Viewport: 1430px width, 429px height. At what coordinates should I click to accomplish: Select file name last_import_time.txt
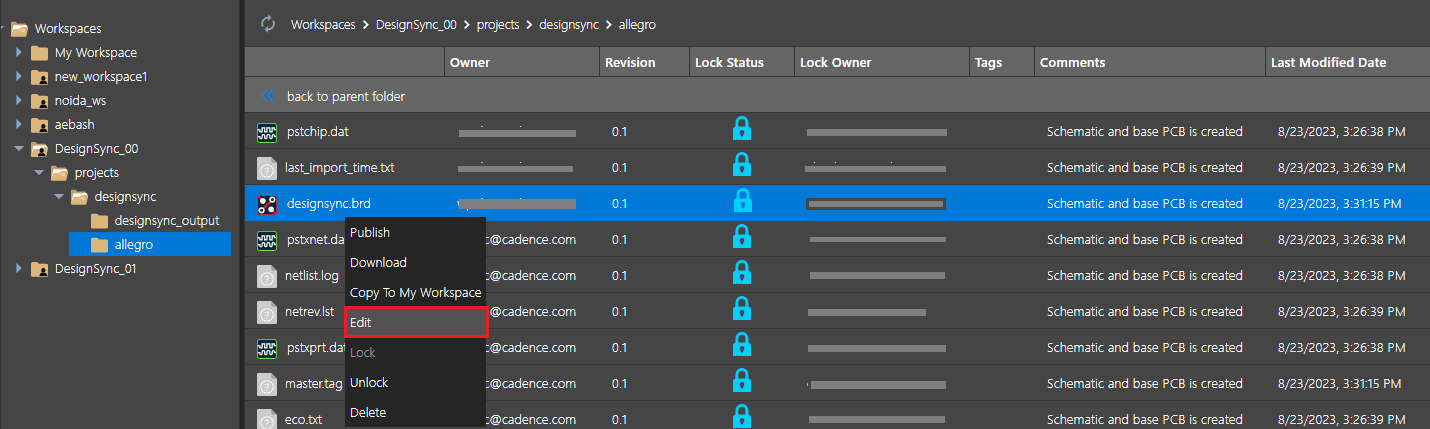pos(340,167)
